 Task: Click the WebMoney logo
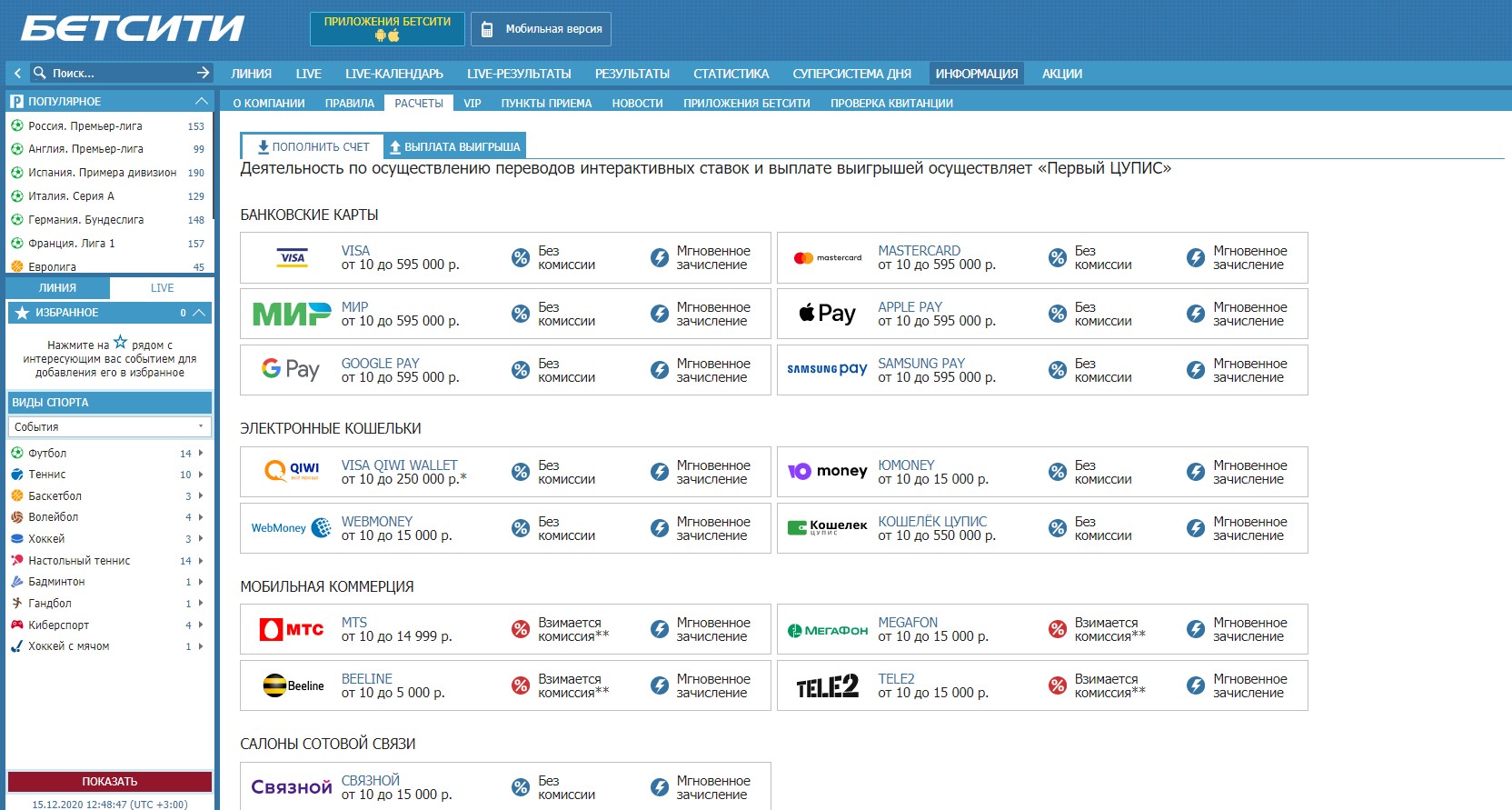(291, 528)
